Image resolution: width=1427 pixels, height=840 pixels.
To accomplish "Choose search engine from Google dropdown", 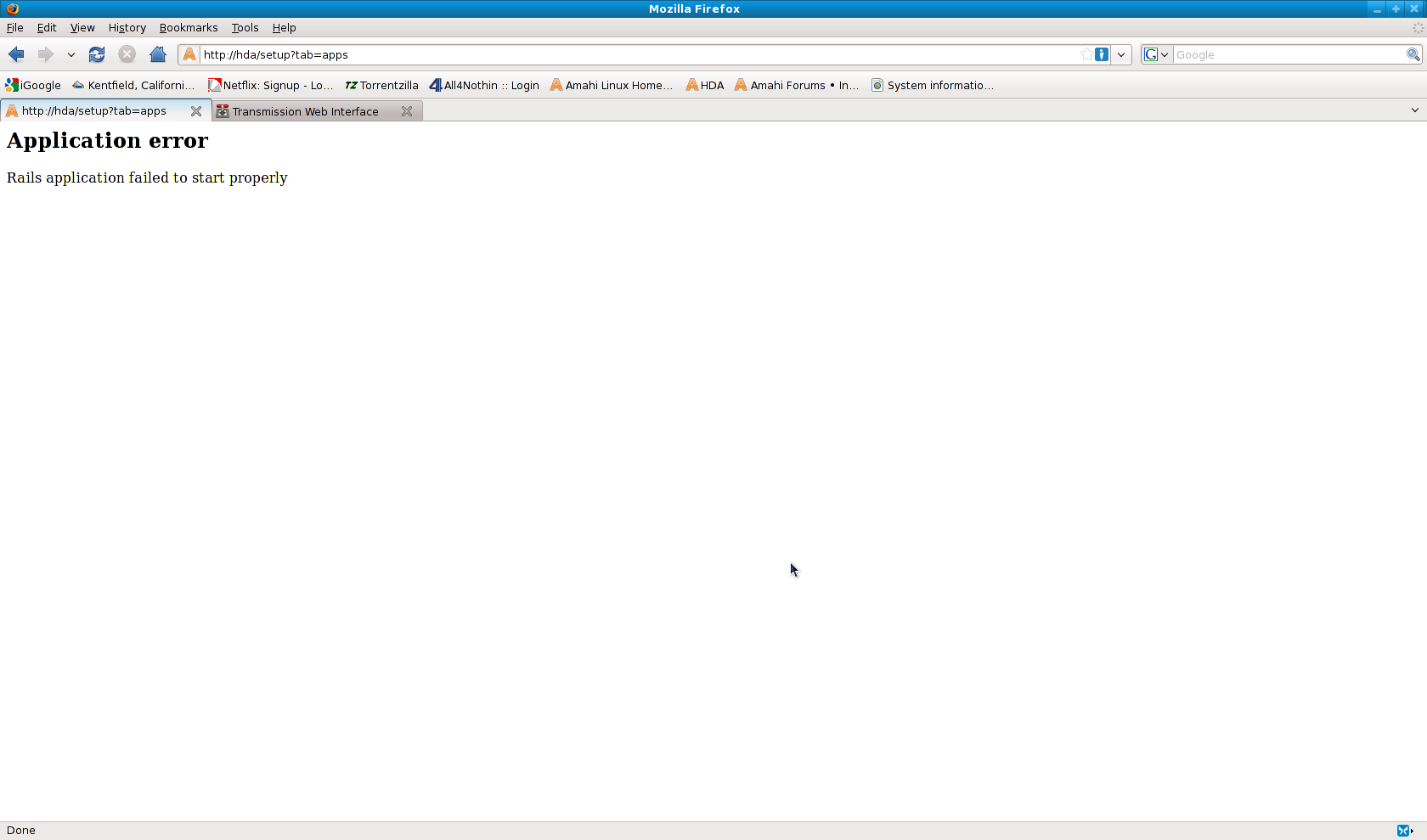I will (1156, 54).
